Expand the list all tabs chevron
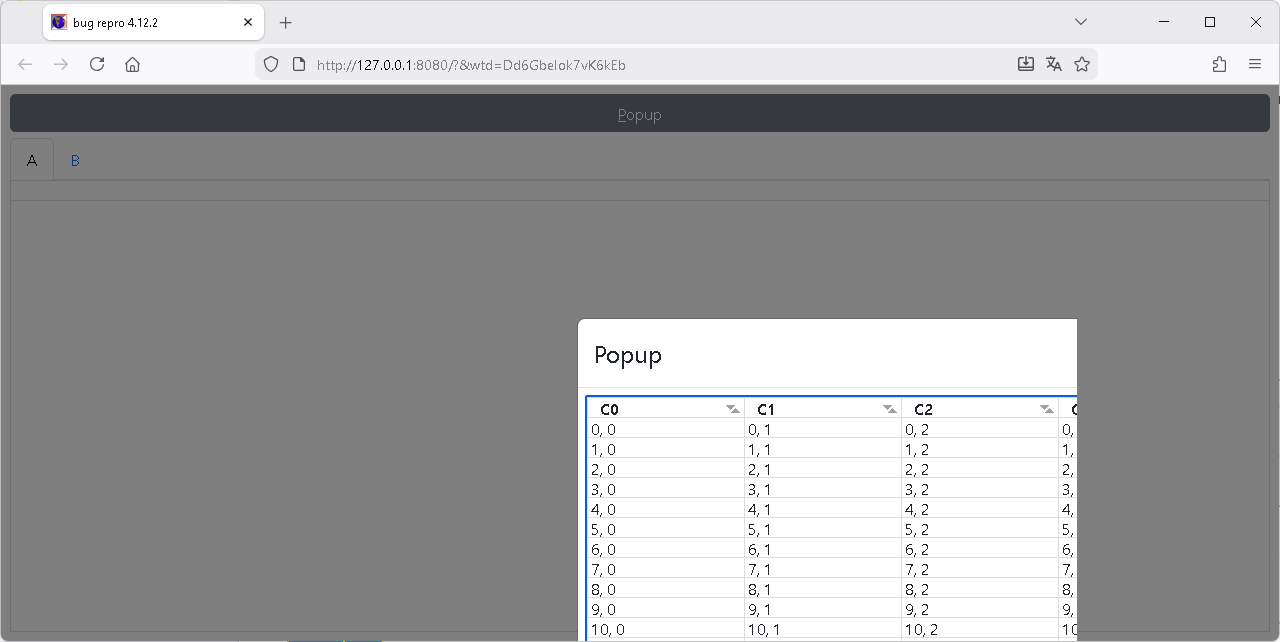Image resolution: width=1280 pixels, height=642 pixels. (1081, 22)
